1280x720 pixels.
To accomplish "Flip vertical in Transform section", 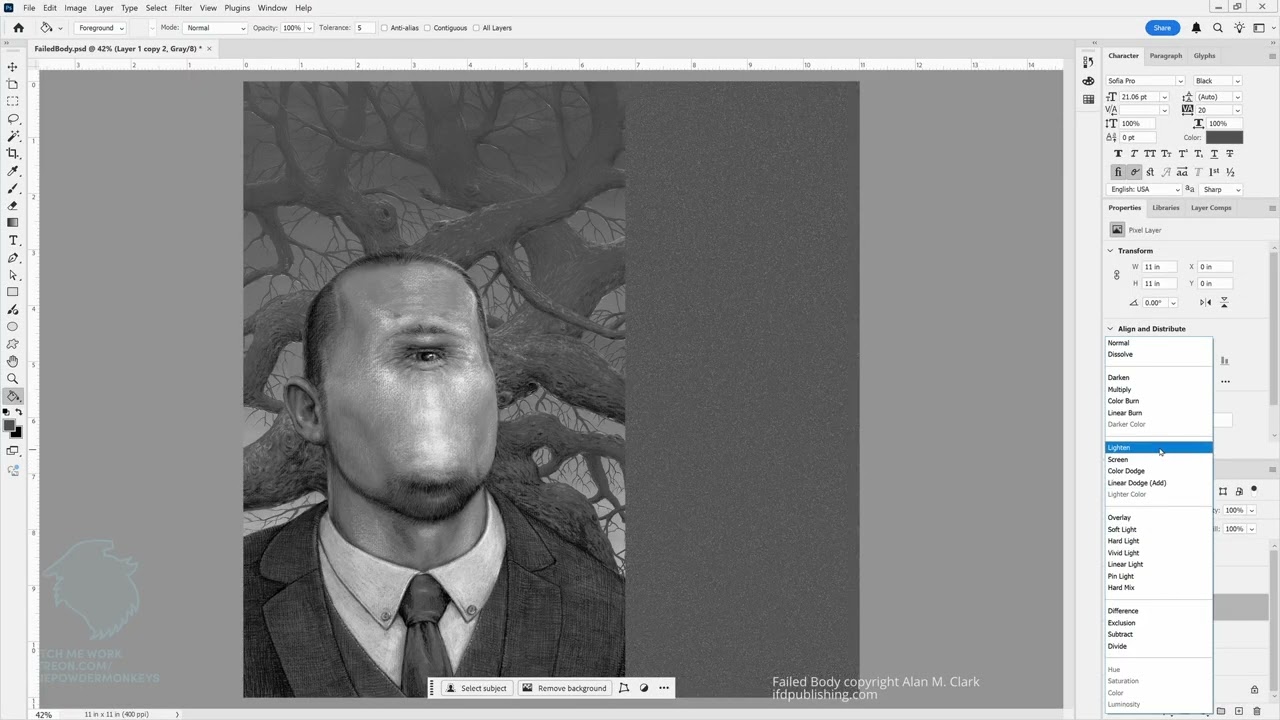I will point(1224,302).
